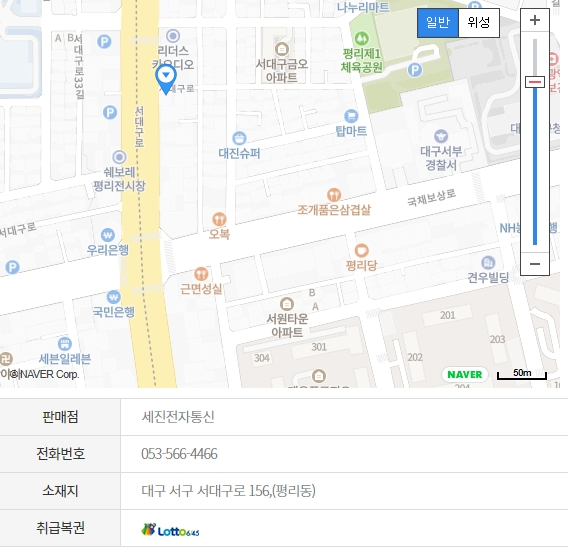Zoom in with the plus button
The width and height of the screenshot is (568, 554).
coord(535,20)
